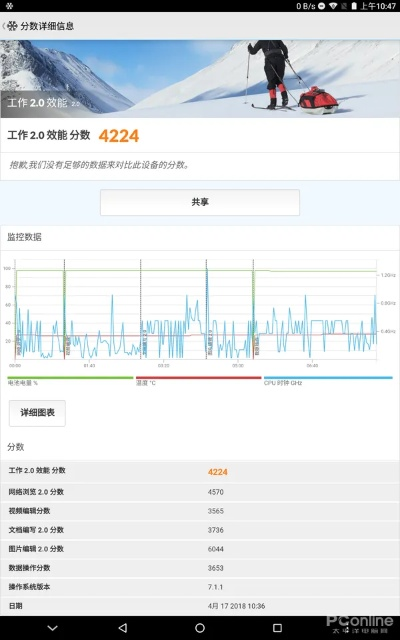Select the 文档编写 2.0 分数 row
Image resolution: width=400 pixels, height=640 pixels.
point(200,530)
